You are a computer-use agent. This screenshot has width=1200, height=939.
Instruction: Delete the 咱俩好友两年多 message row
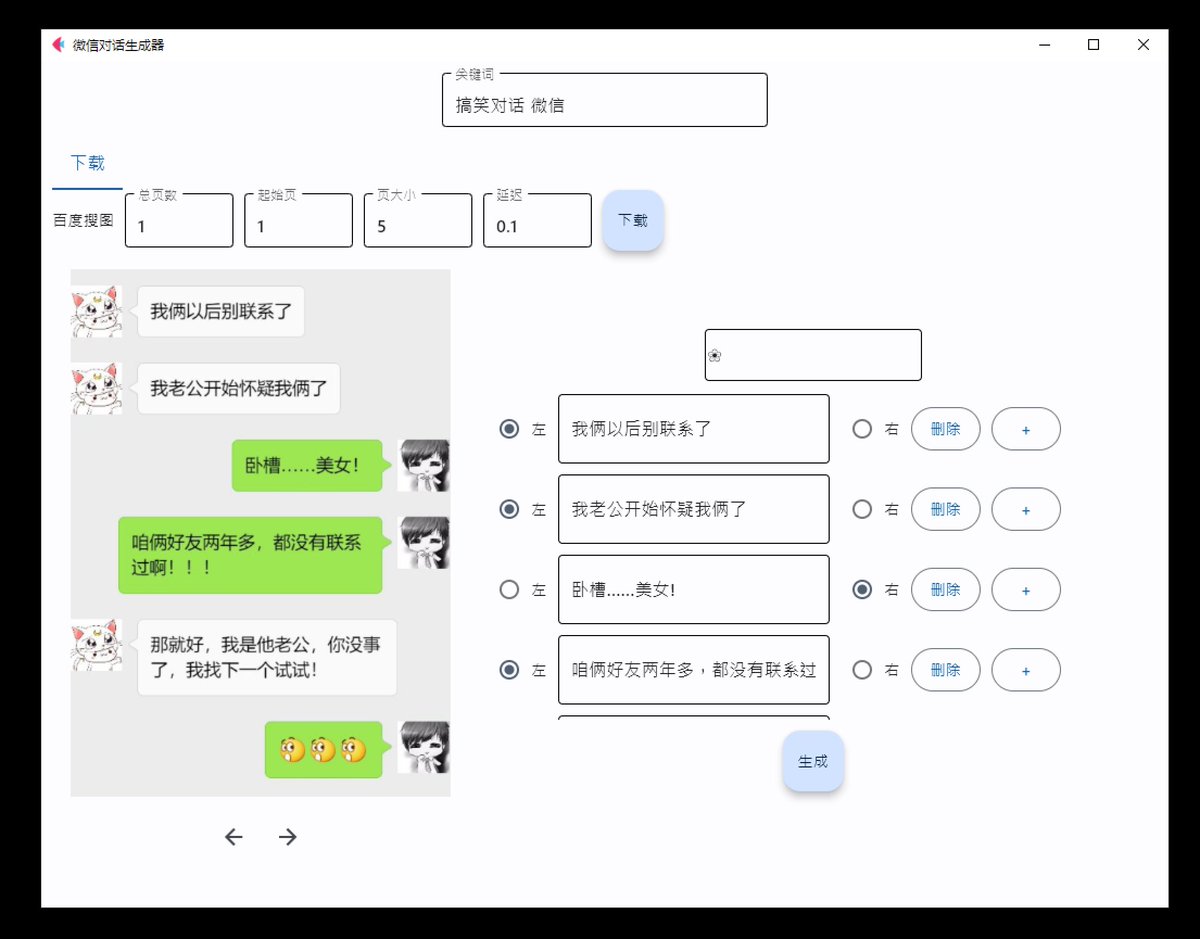coord(945,670)
